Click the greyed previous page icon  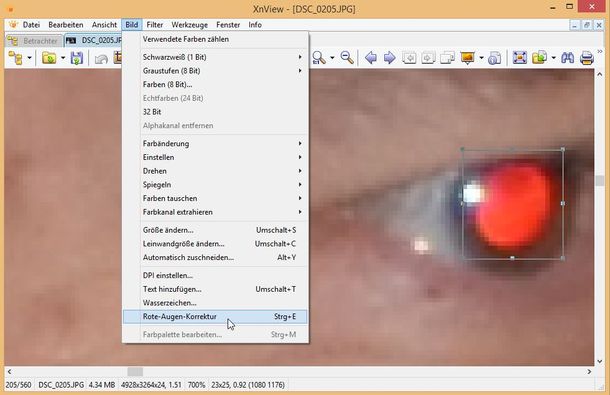point(409,58)
